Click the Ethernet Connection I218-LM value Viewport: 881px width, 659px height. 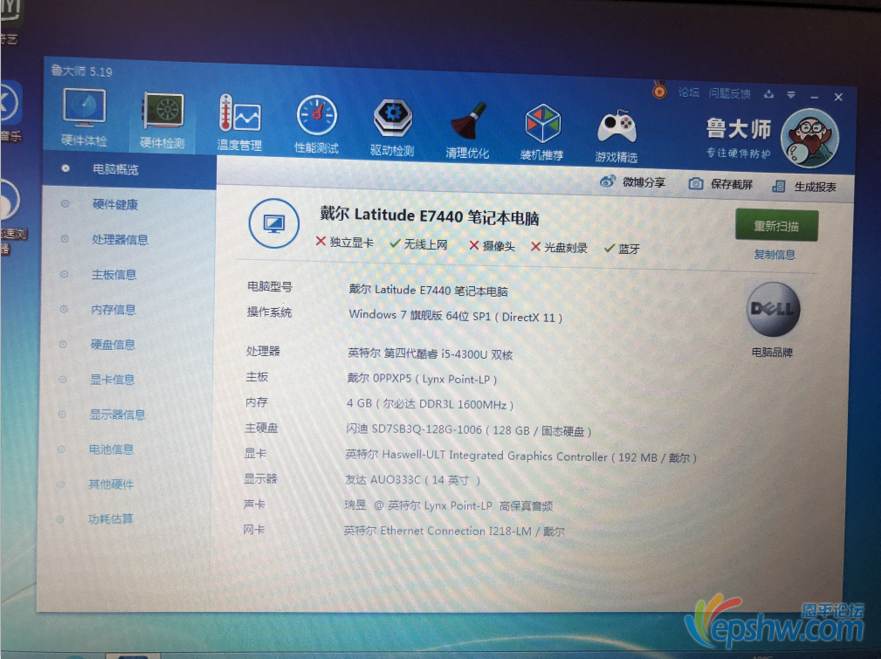coord(454,531)
